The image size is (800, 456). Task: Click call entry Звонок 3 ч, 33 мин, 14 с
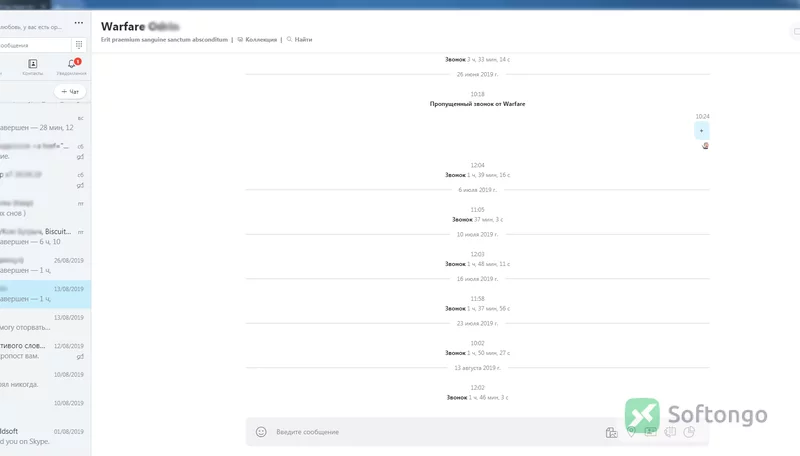click(x=477, y=59)
